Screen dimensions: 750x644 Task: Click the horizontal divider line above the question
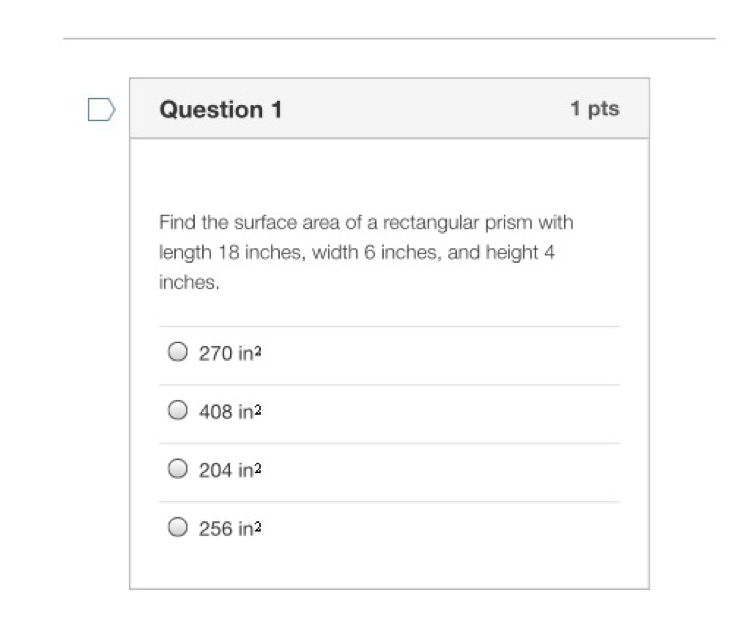(x=389, y=40)
